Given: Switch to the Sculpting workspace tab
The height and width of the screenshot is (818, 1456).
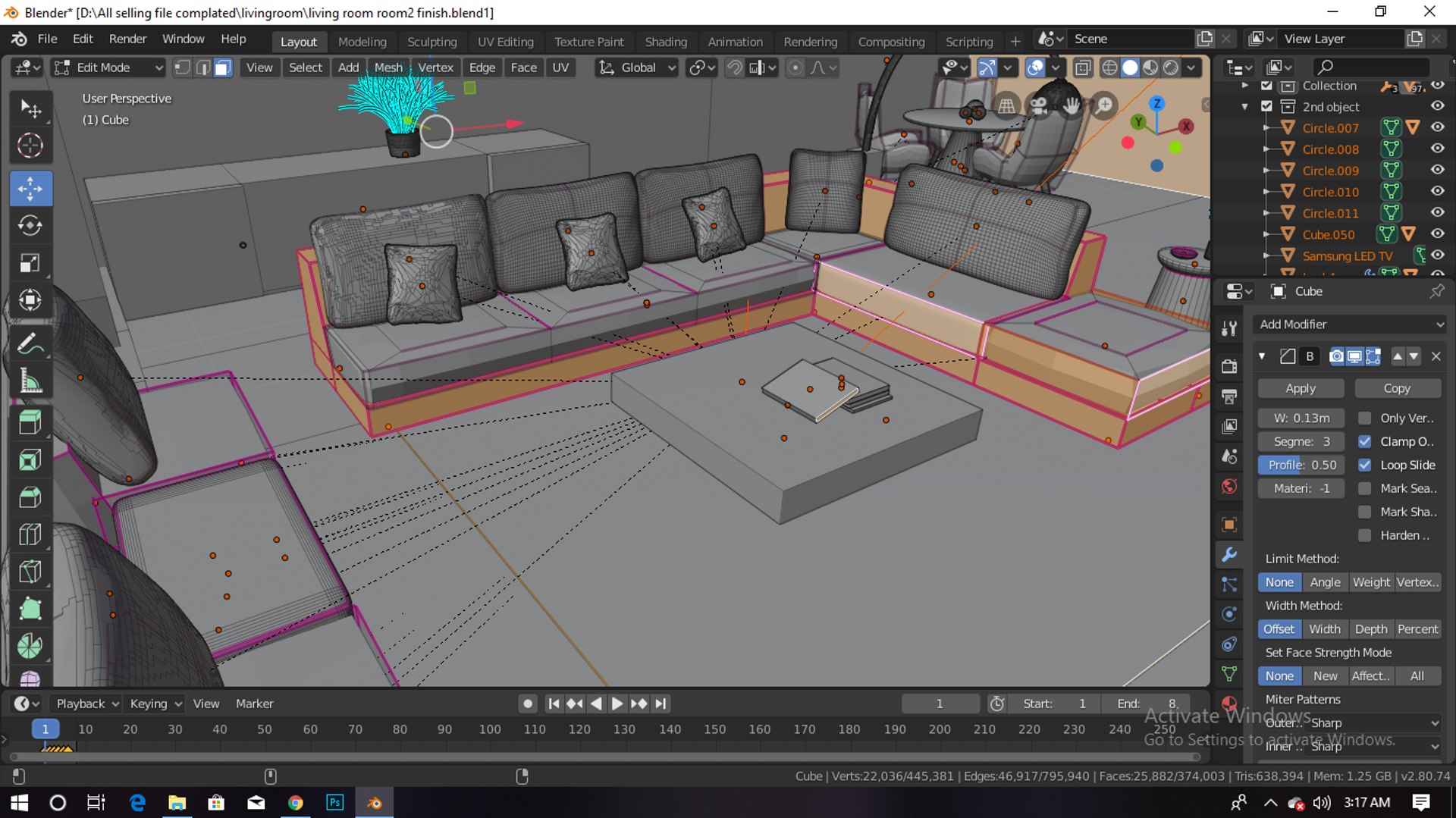Looking at the screenshot, I should (x=431, y=42).
